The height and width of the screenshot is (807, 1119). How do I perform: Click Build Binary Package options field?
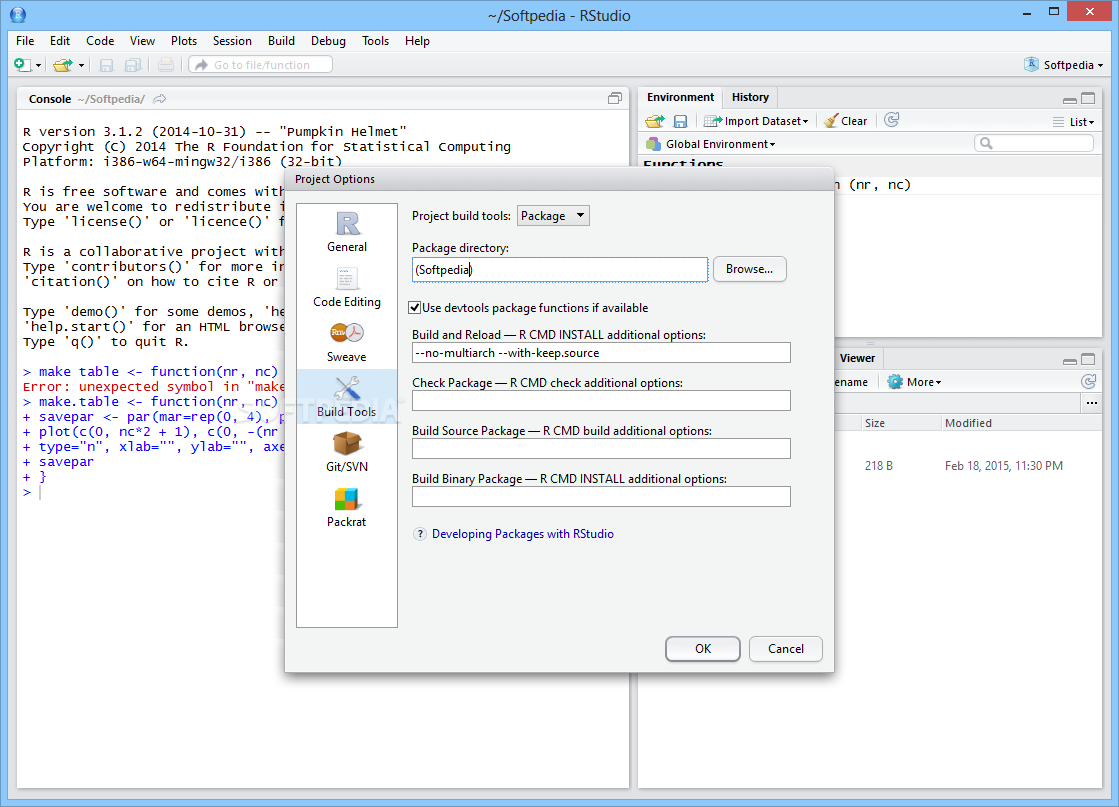tap(601, 497)
